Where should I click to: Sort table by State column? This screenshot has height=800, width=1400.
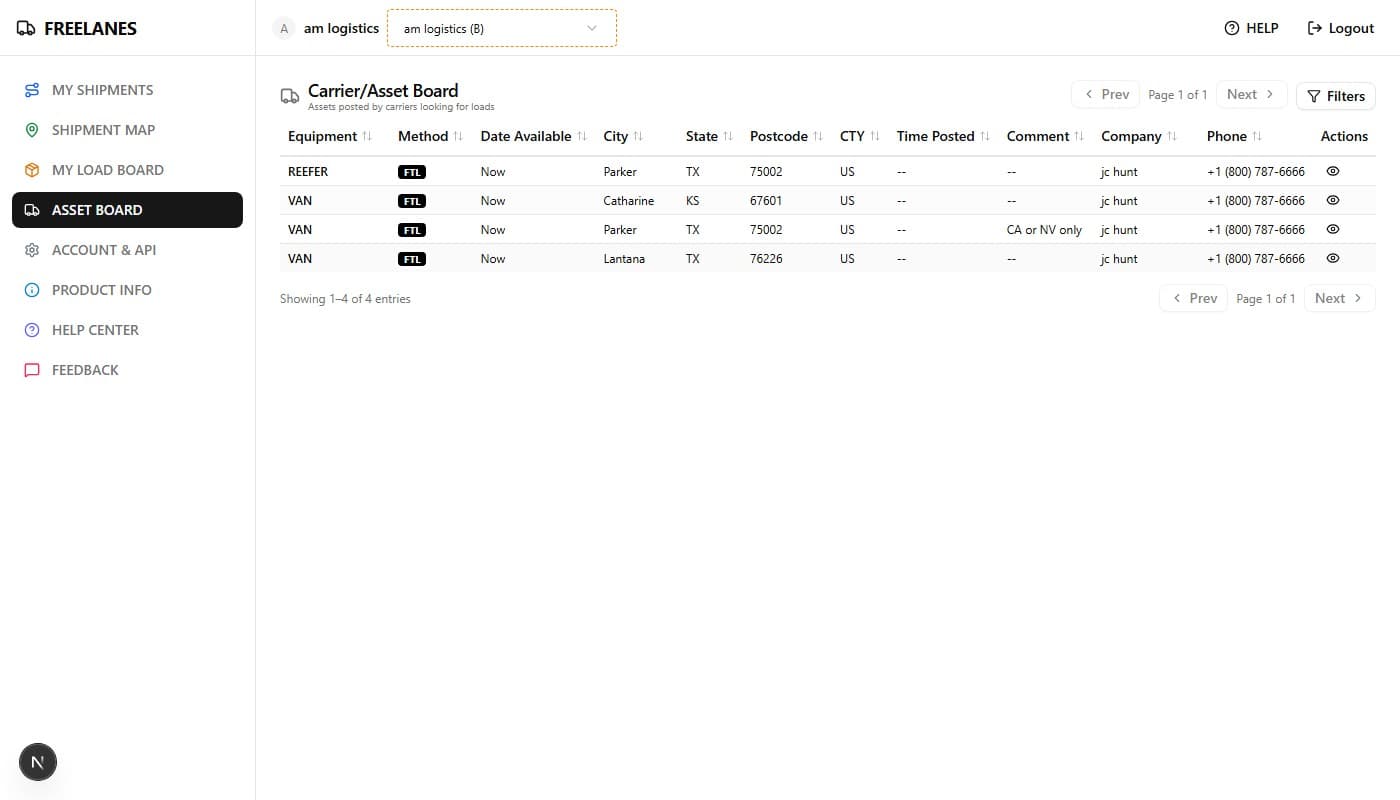pos(710,136)
